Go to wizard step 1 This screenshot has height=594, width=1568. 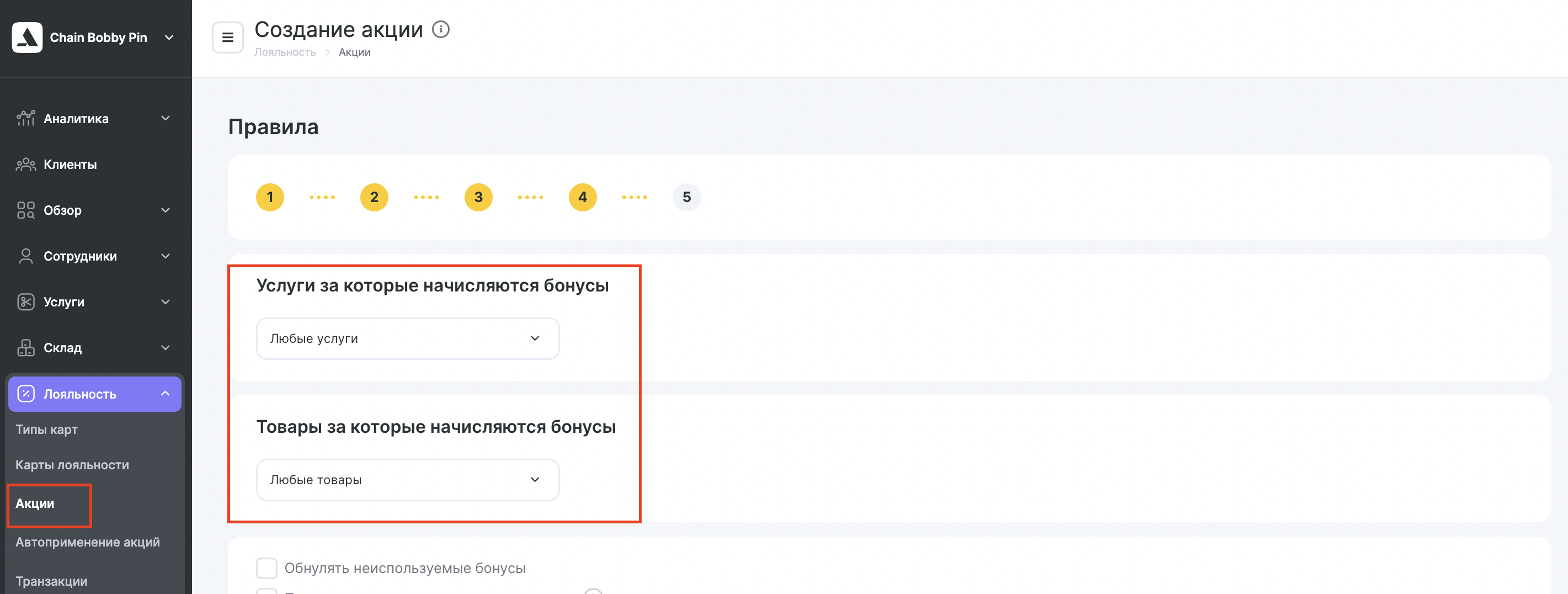coord(270,198)
